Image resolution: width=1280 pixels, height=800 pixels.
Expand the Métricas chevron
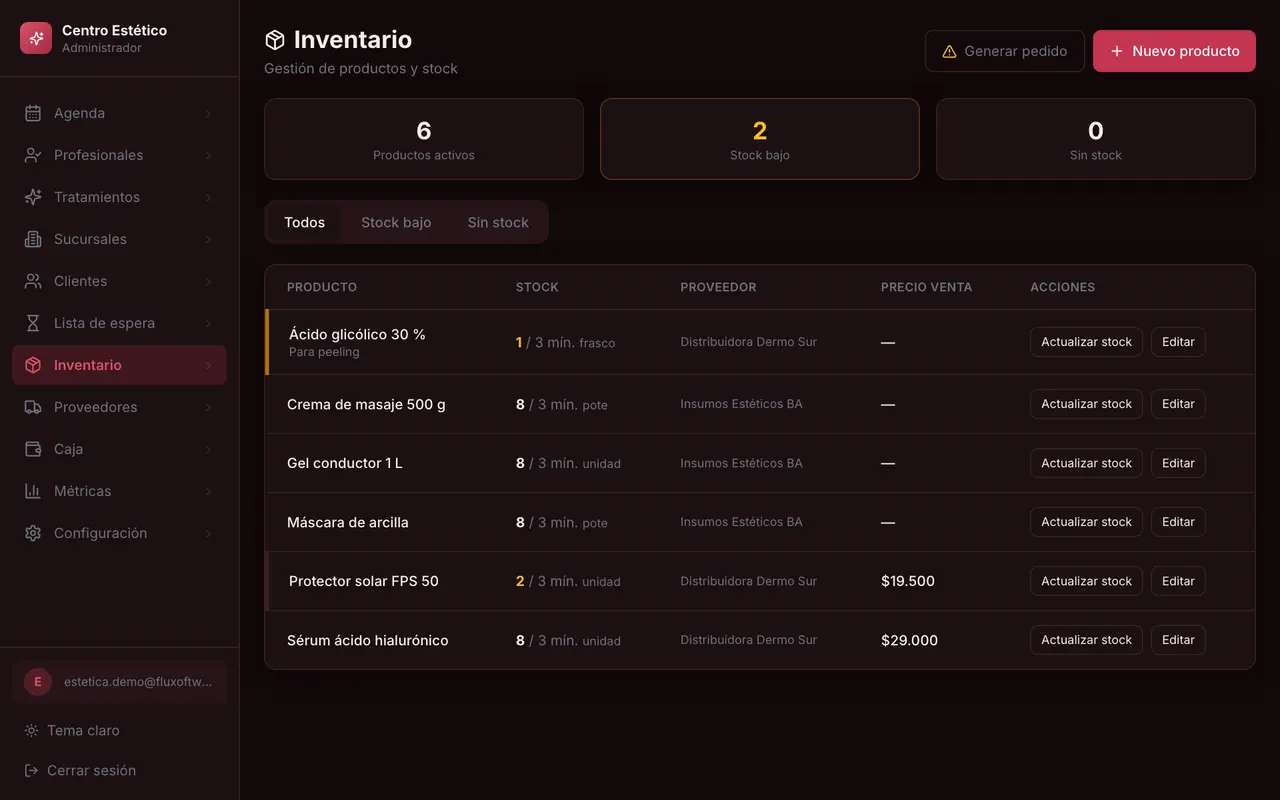click(x=208, y=491)
